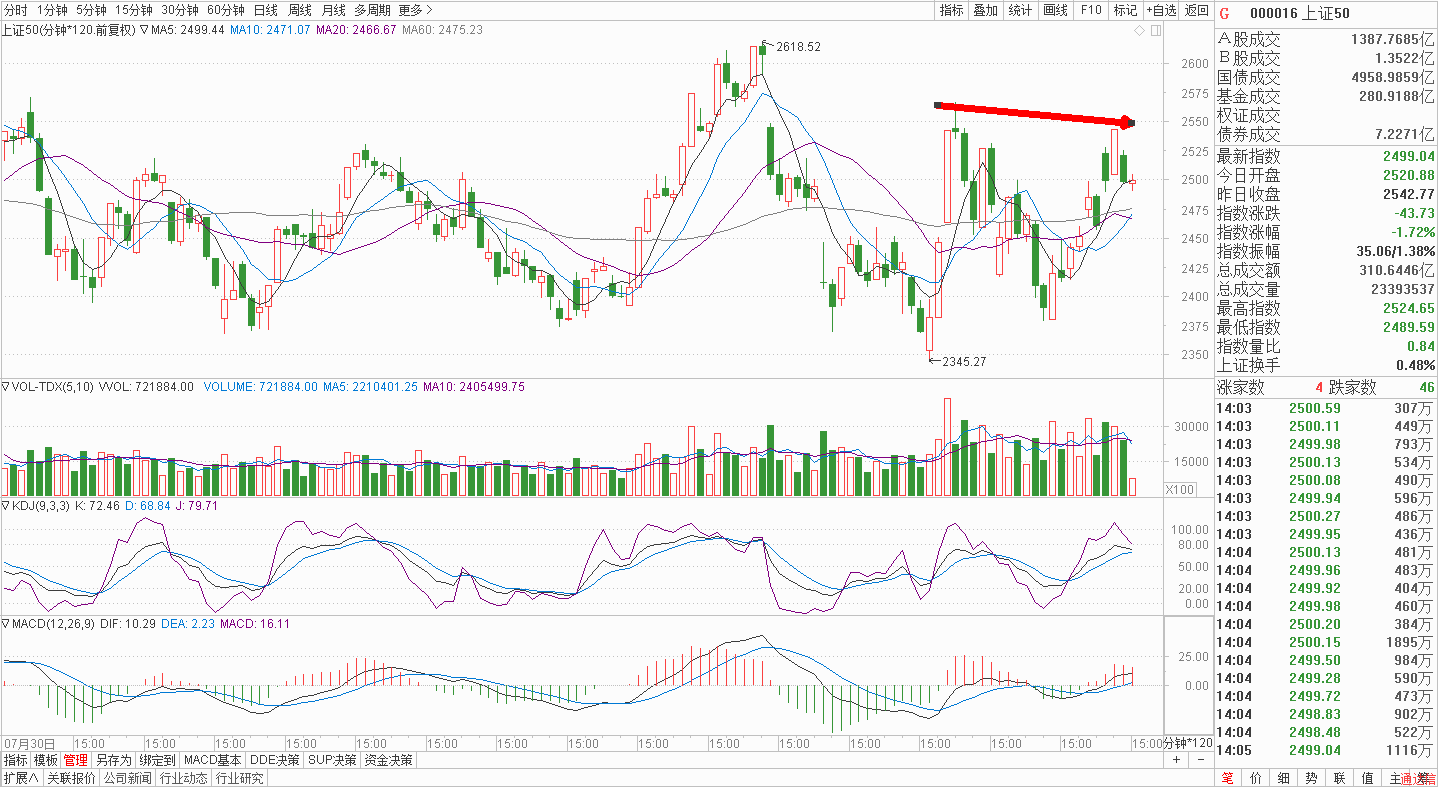The width and height of the screenshot is (1438, 787).
Task: Switch to the 分时 intraday view
Action: click(x=16, y=10)
